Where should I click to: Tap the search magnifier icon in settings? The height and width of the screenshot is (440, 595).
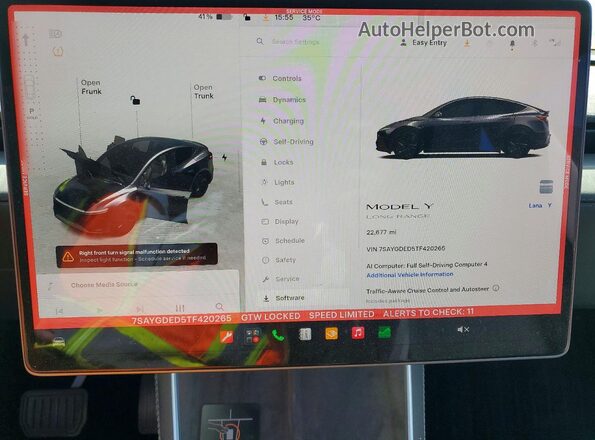[x=260, y=41]
